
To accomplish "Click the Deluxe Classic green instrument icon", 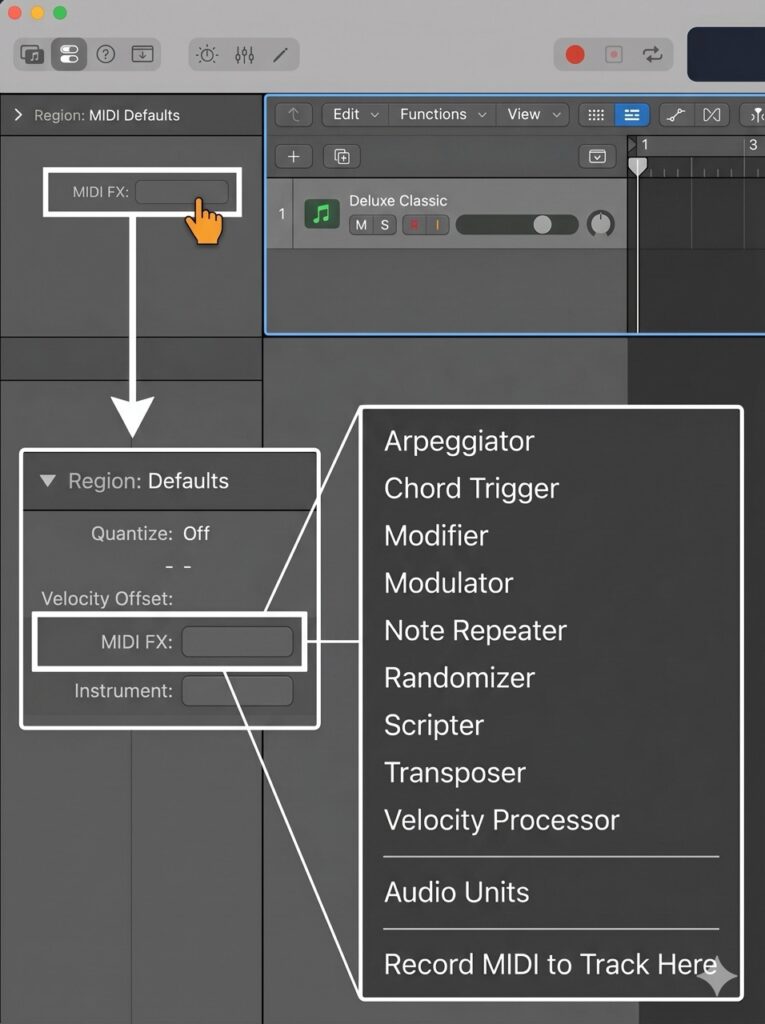I will [x=321, y=214].
